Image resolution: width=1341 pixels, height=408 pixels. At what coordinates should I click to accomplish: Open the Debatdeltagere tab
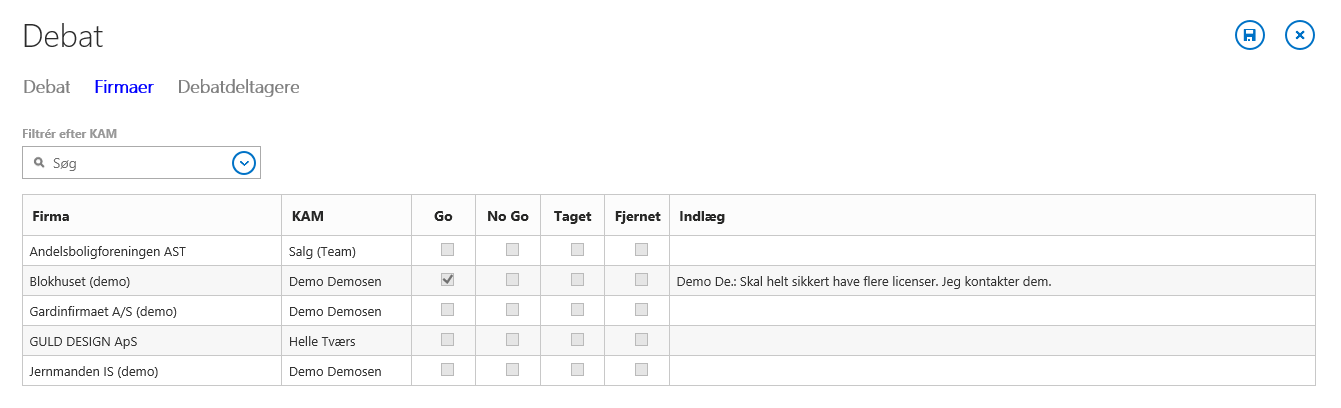pos(239,87)
